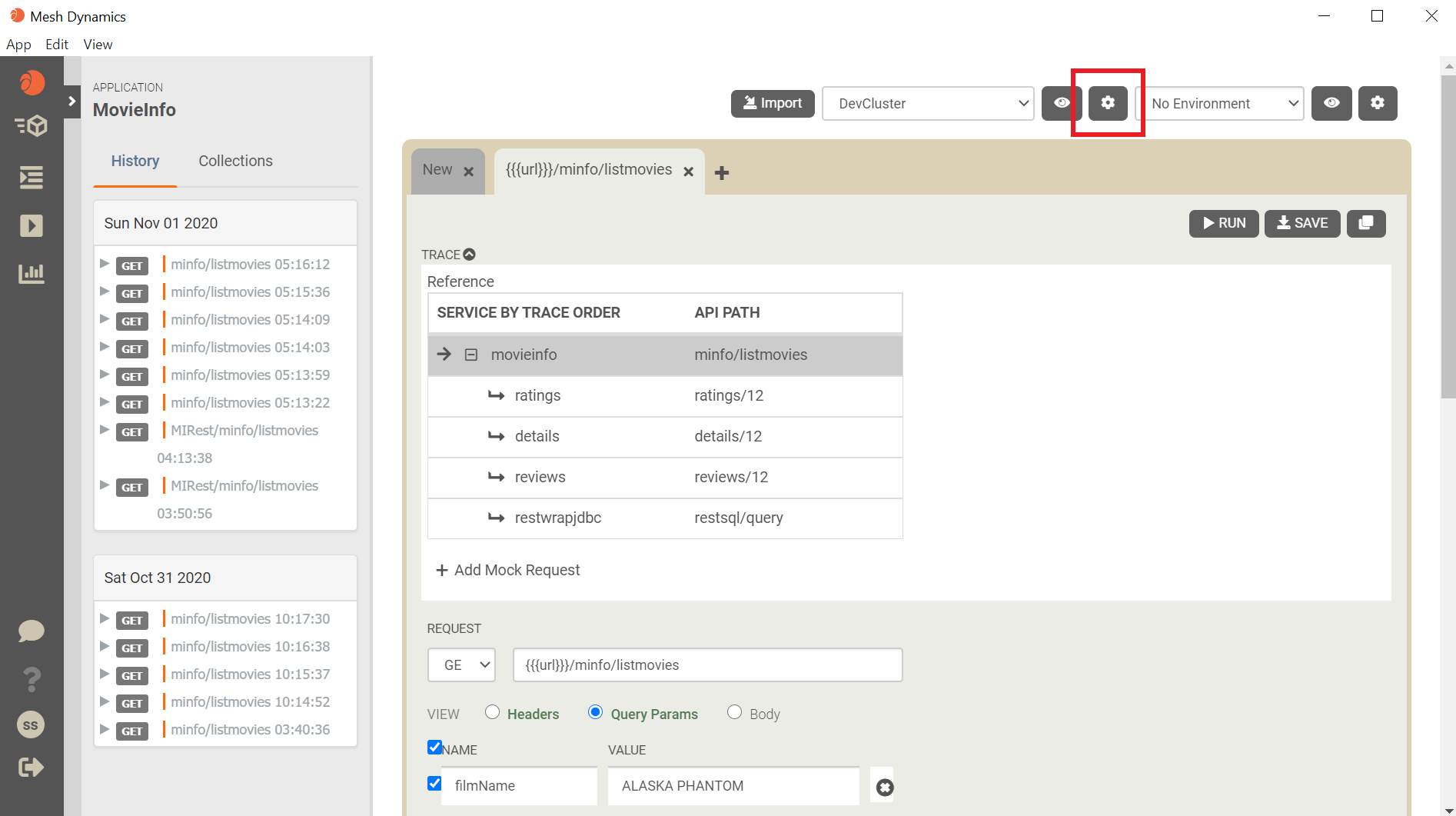Open history item minfo/listmovies 05:14:03
1456x816 pixels.
[250, 348]
